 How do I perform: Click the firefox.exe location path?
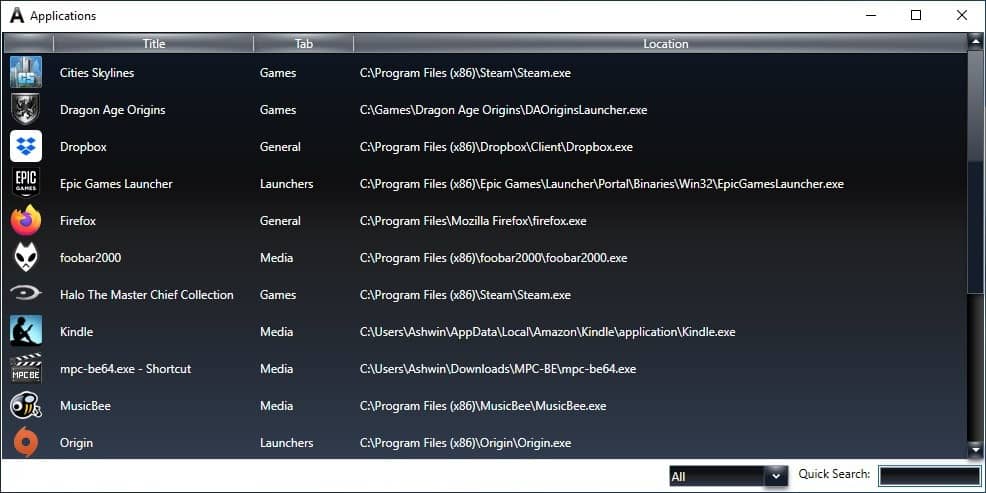click(473, 221)
